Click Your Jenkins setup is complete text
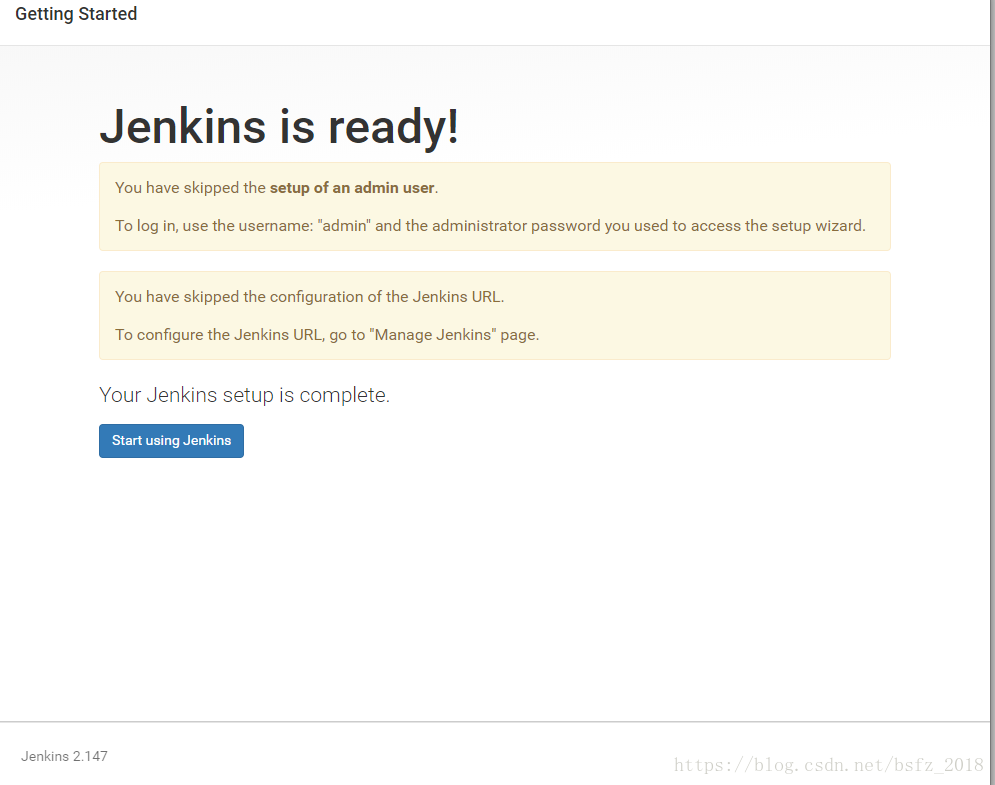 244,395
